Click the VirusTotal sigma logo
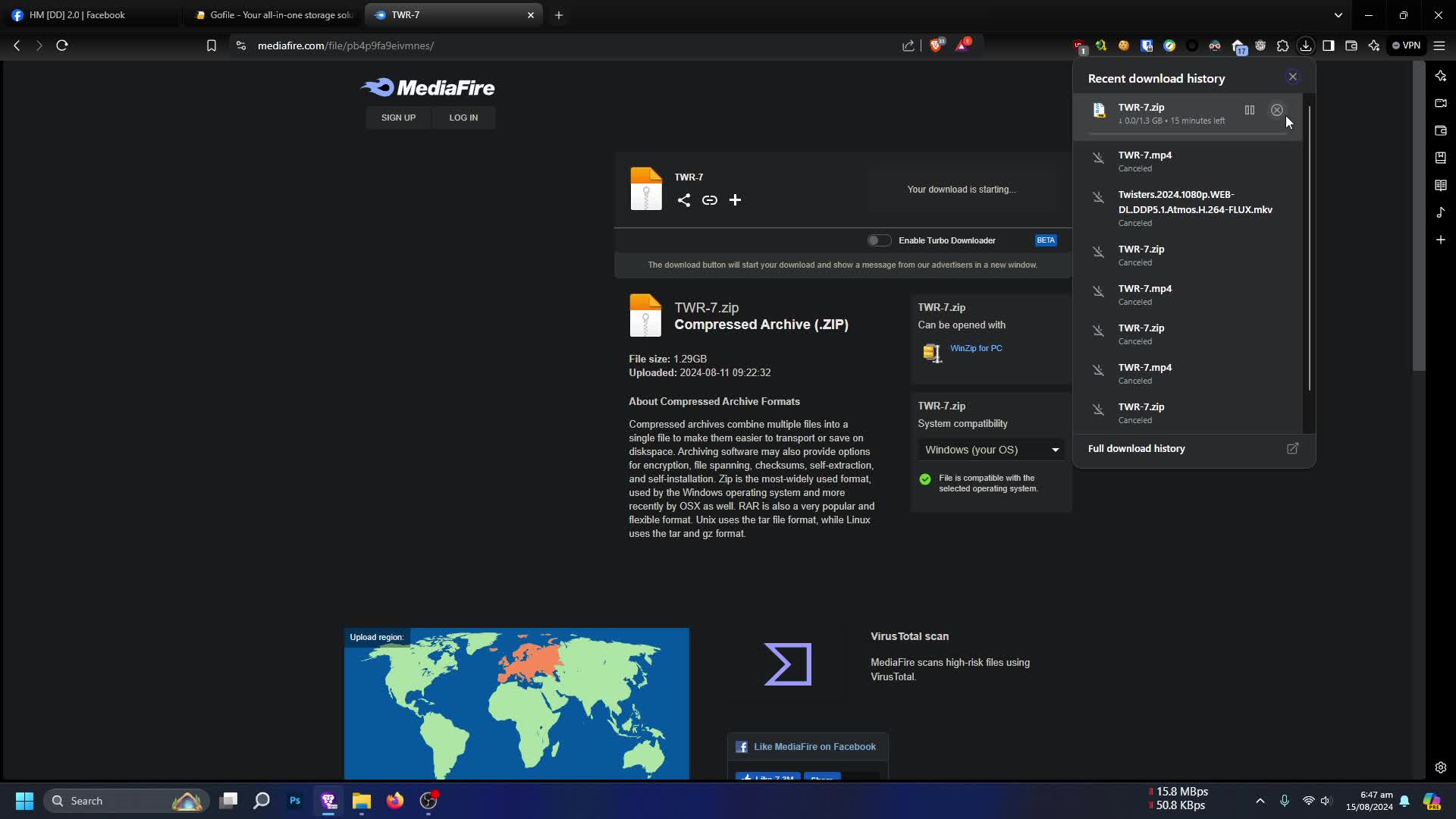This screenshot has width=1456, height=819. (x=788, y=664)
